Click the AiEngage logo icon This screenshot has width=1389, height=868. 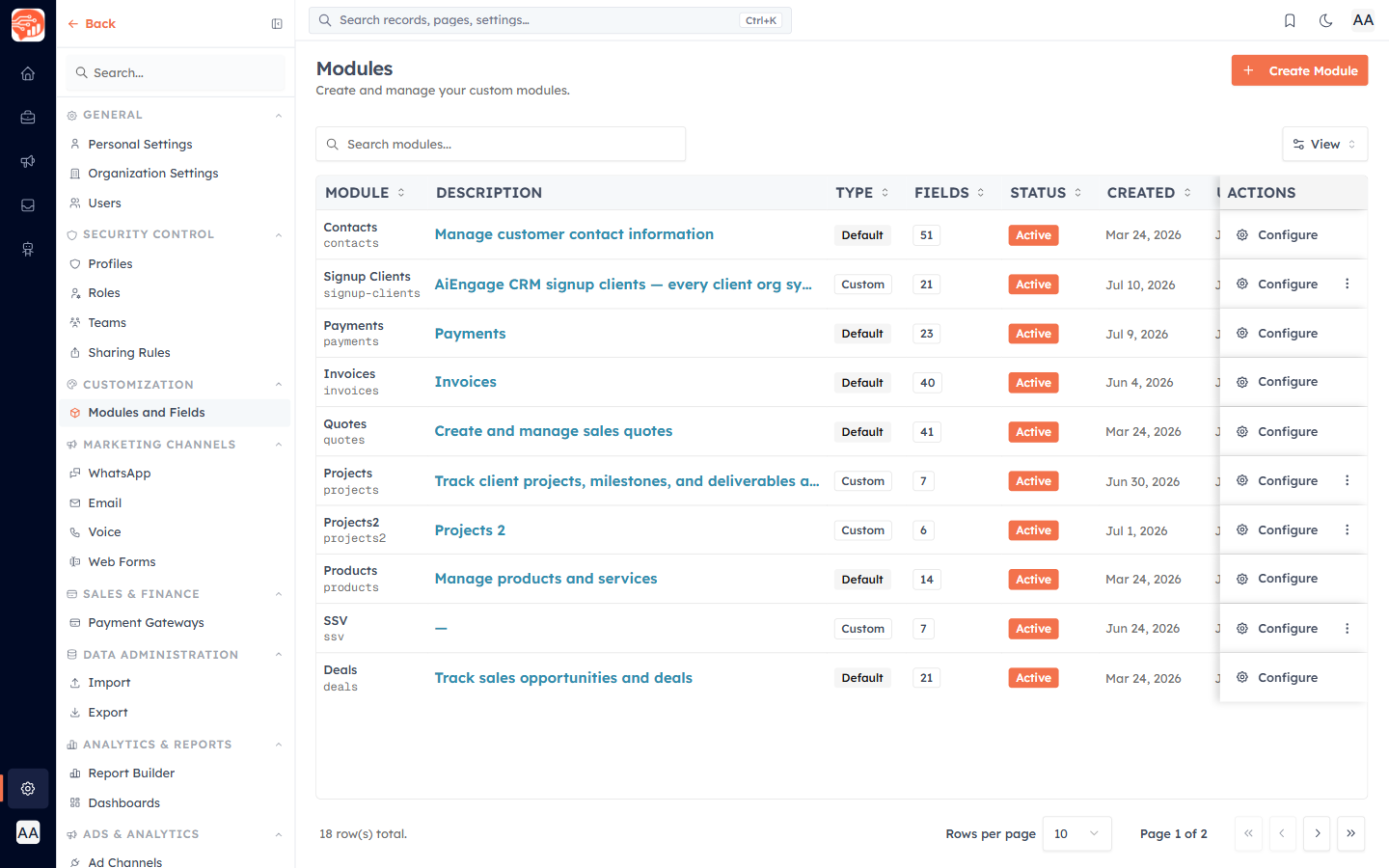(28, 24)
